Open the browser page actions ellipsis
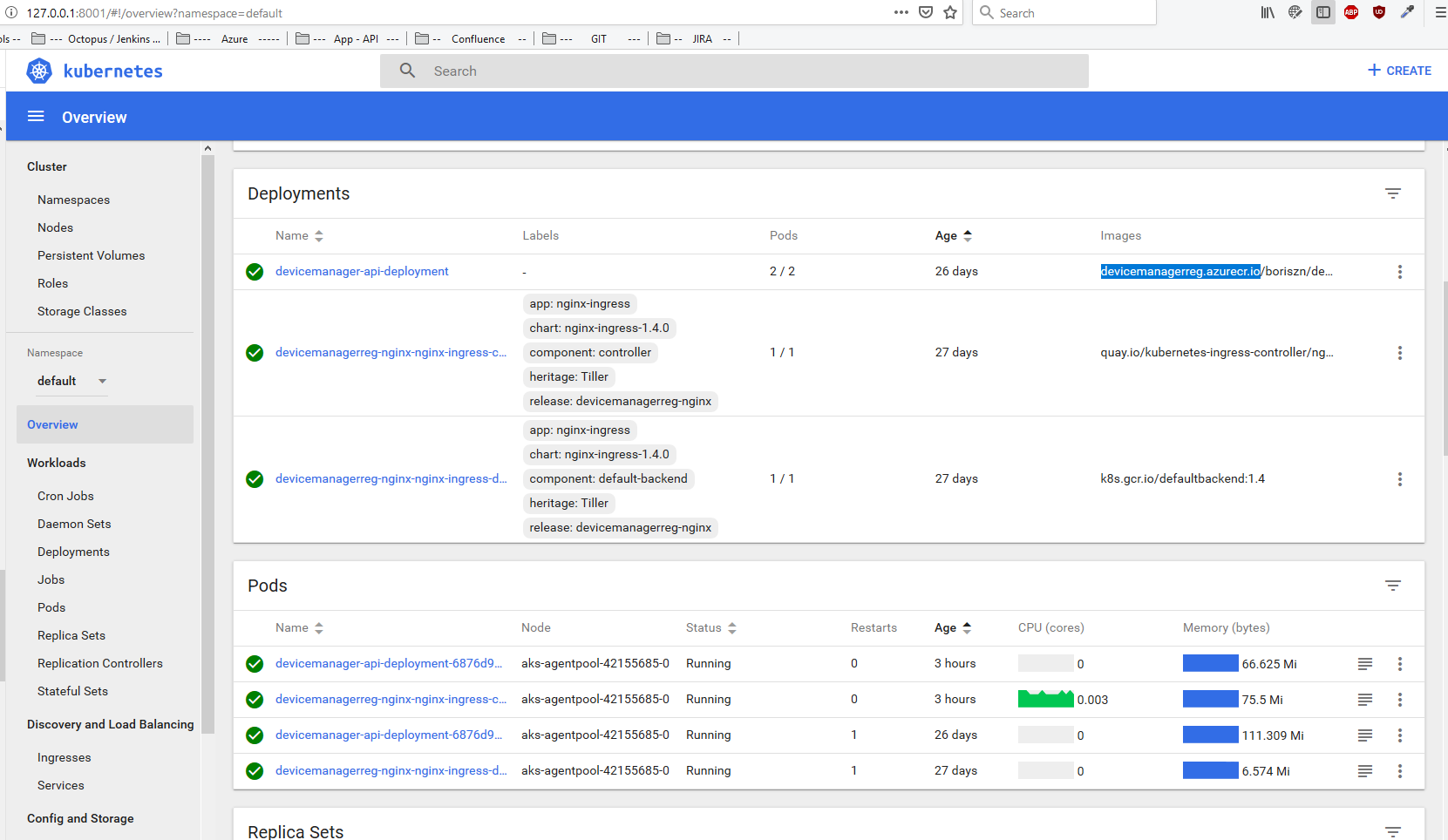Viewport: 1448px width, 840px height. 901,12
